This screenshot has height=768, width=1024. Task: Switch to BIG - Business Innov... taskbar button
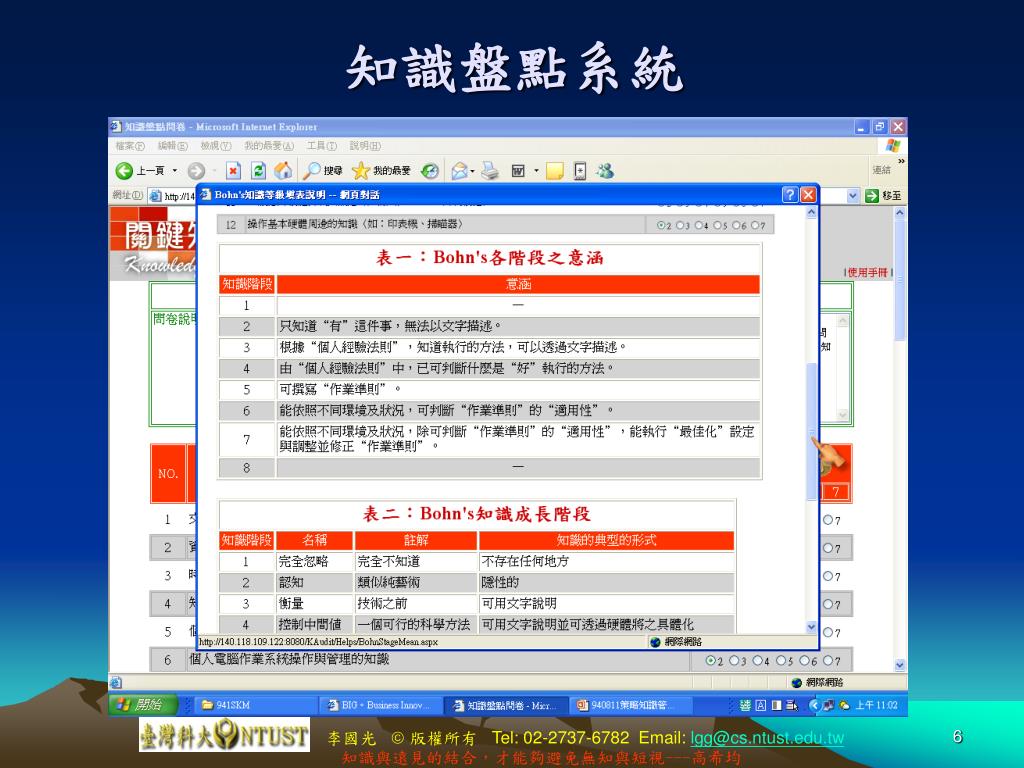point(381,705)
